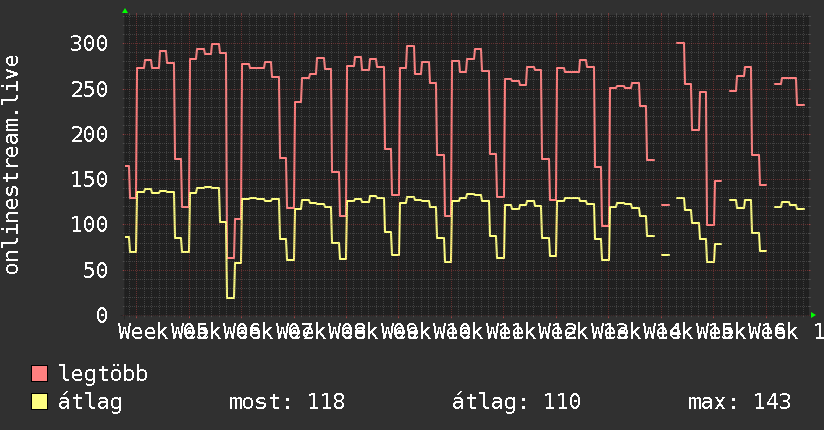Click the 200 y-axis label
824x430 pixels.
pos(89,134)
